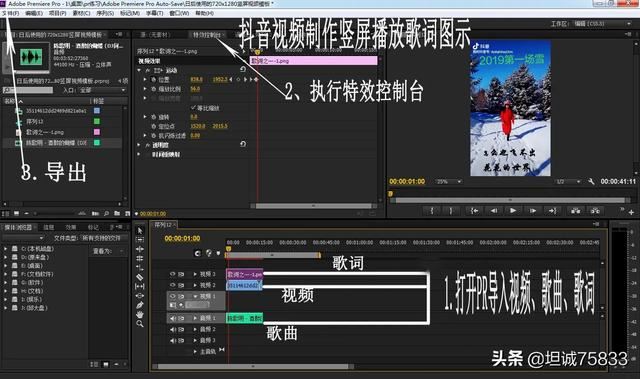Toggle the 缩放比例 stopwatch animation
Image resolution: width=640 pixels, height=379 pixels.
pos(154,89)
